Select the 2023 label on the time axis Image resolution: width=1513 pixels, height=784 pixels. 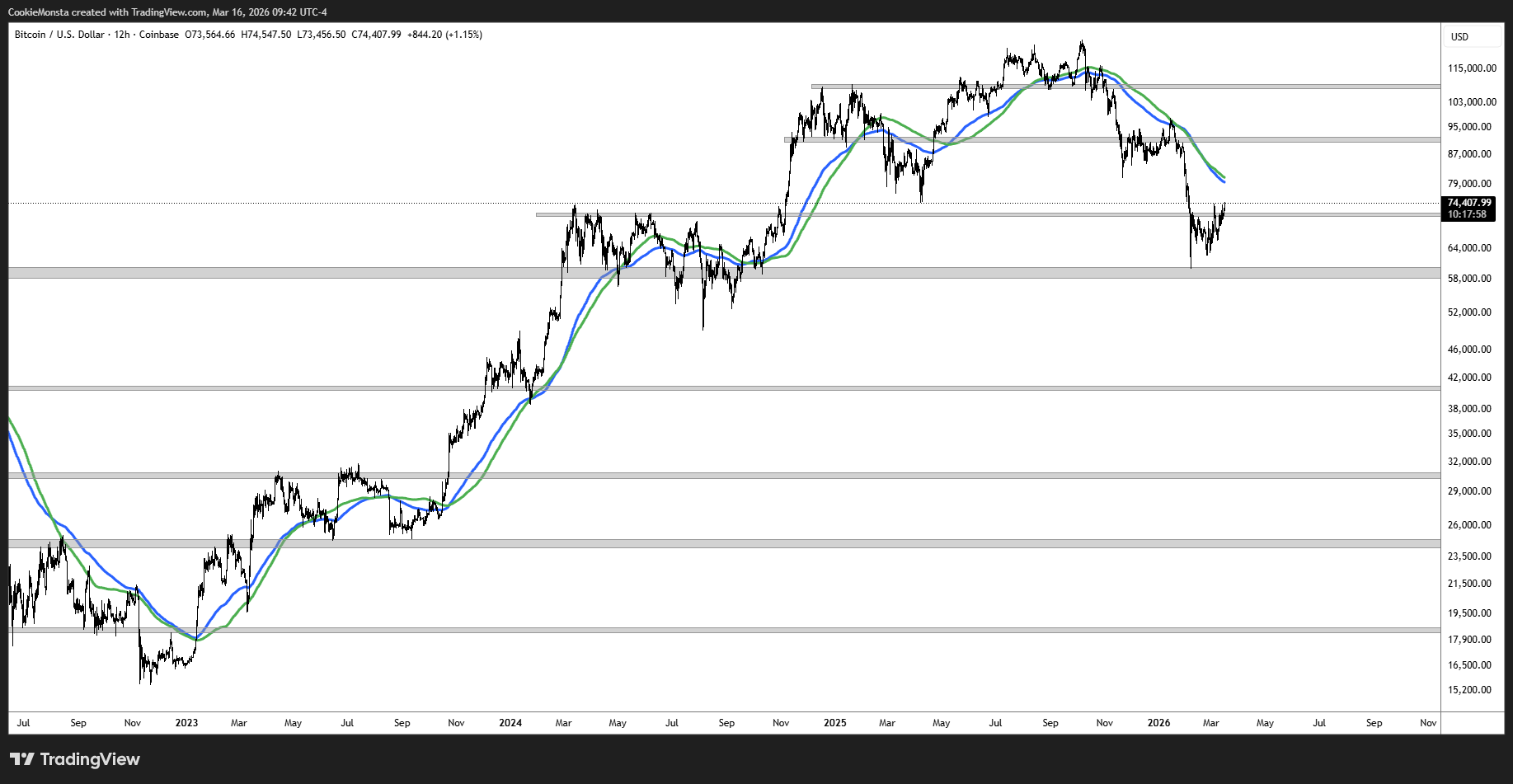tap(186, 723)
